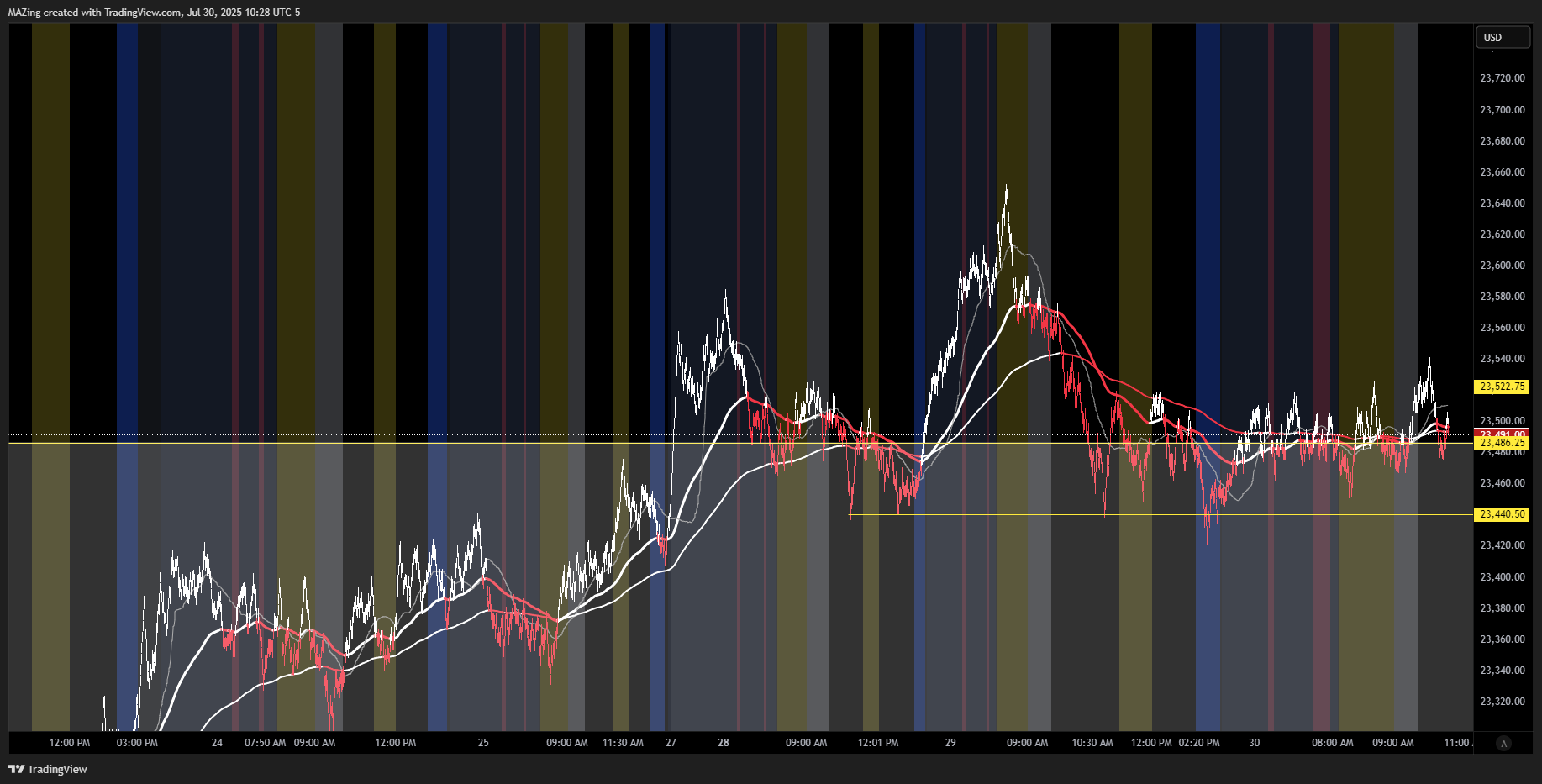Screen dimensions: 1542x784
Task: Click the 10:30 AM time axis label
Action: (x=1092, y=743)
